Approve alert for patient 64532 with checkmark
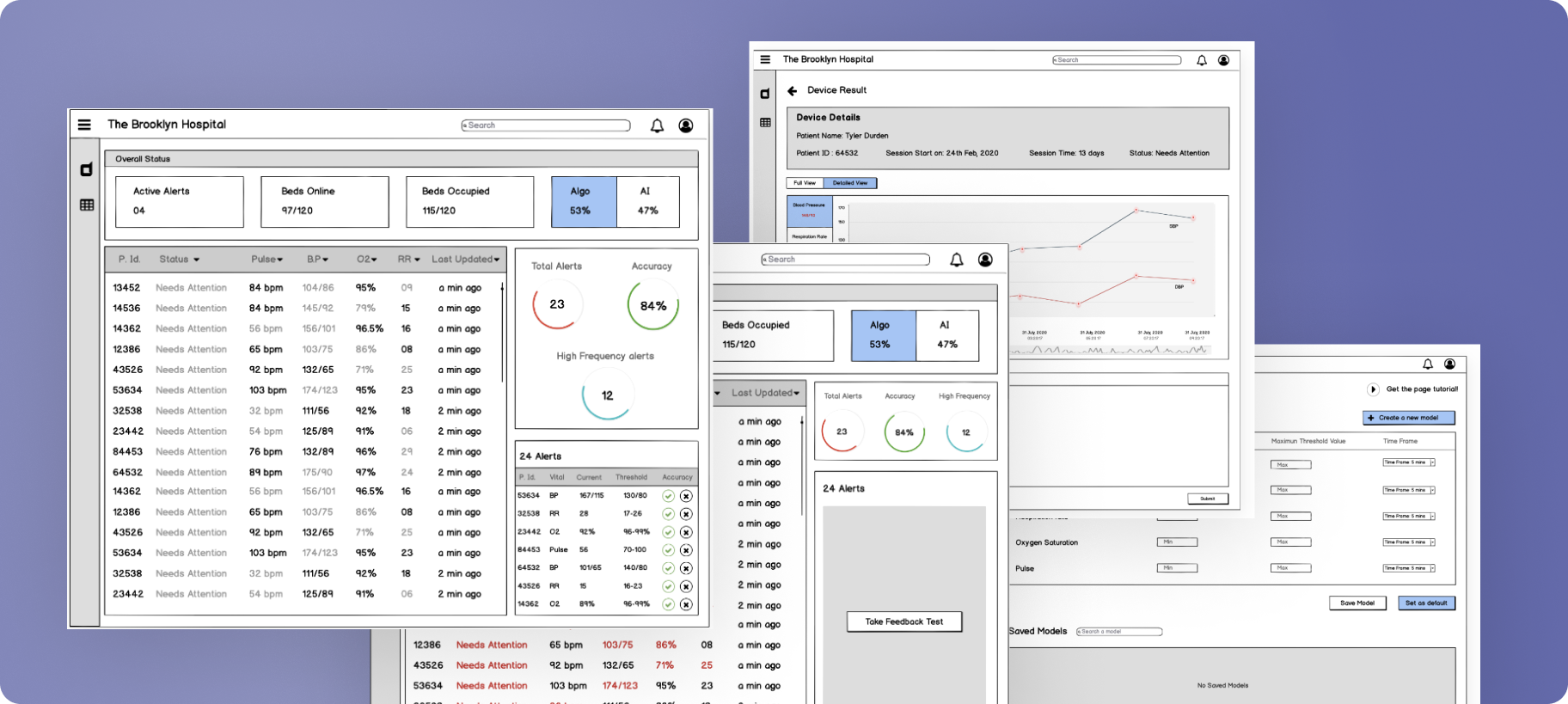The image size is (1568, 704). coord(668,568)
